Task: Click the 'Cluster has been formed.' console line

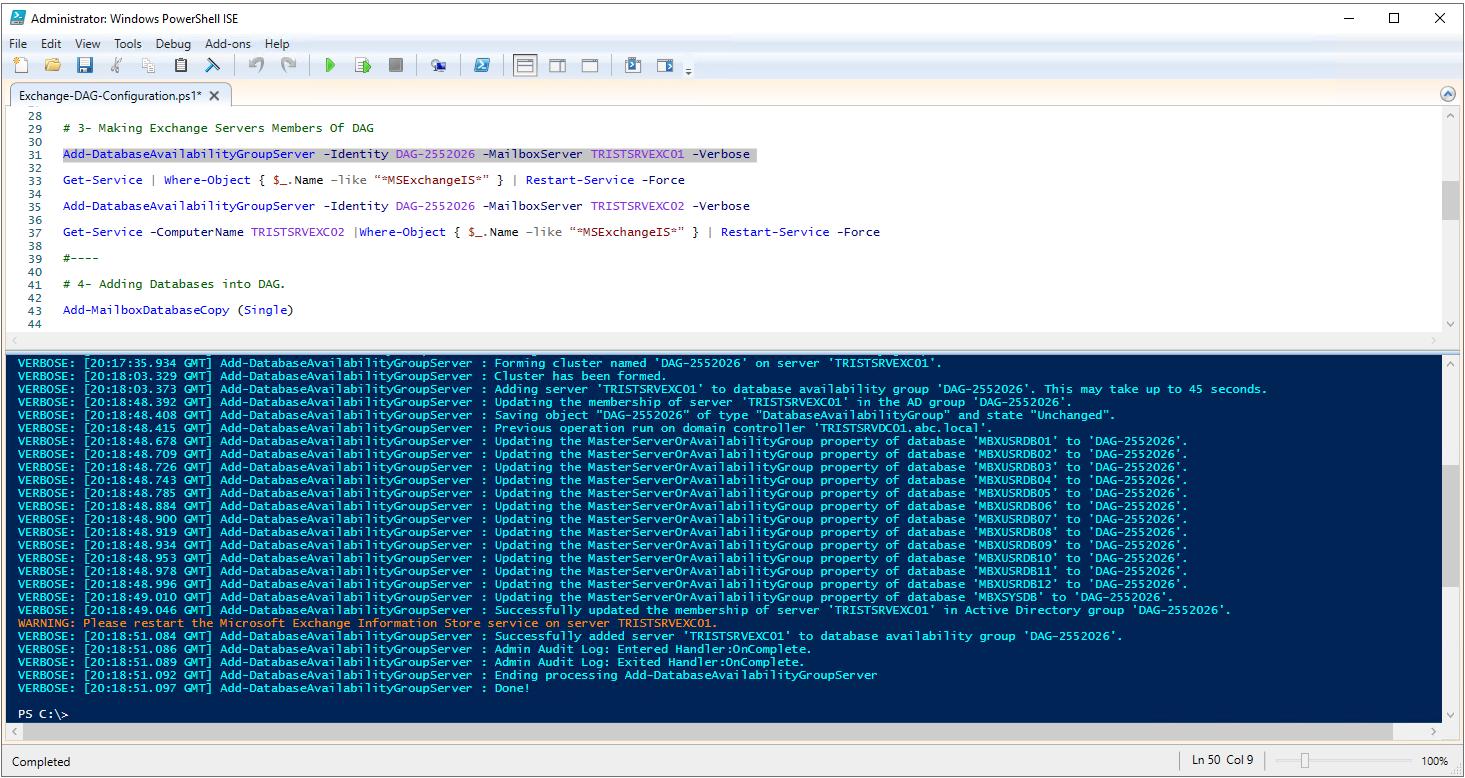Action: click(342, 376)
